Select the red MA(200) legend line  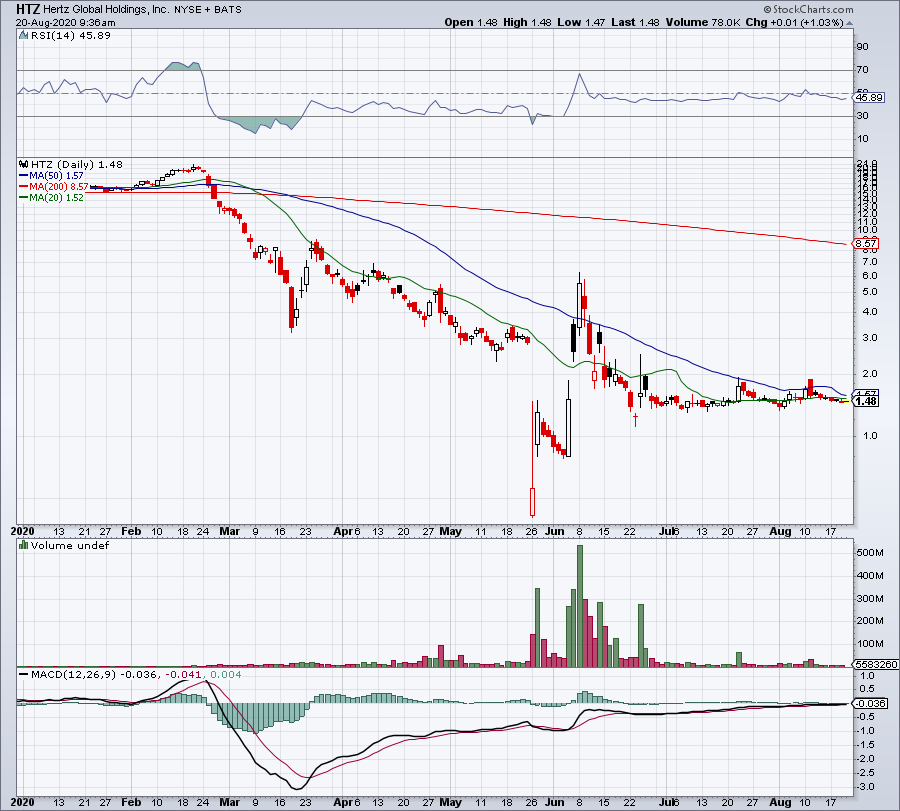click(24, 187)
